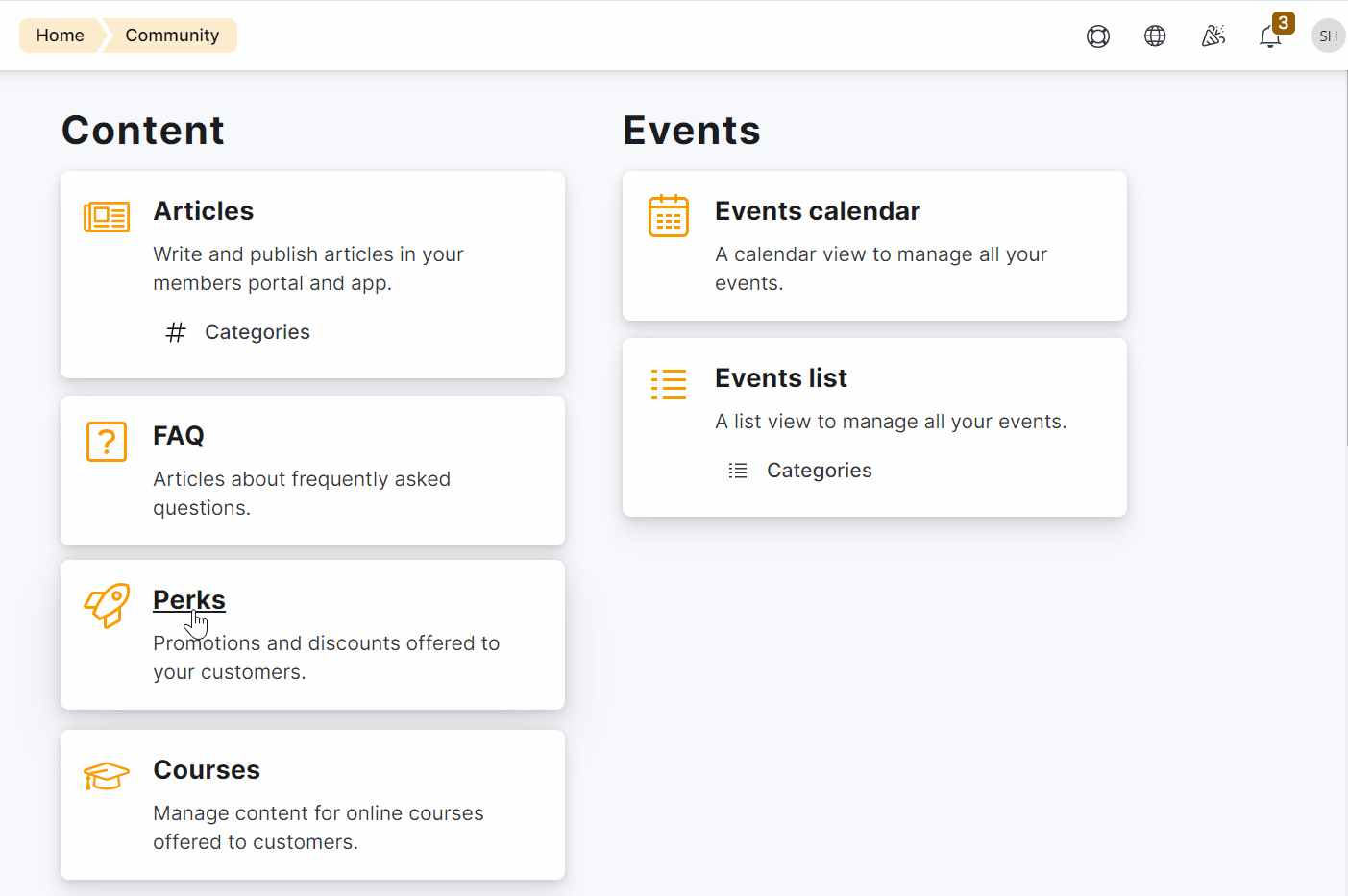The image size is (1348, 896).
Task: Click the Articles newspaper icon
Action: pos(107,217)
